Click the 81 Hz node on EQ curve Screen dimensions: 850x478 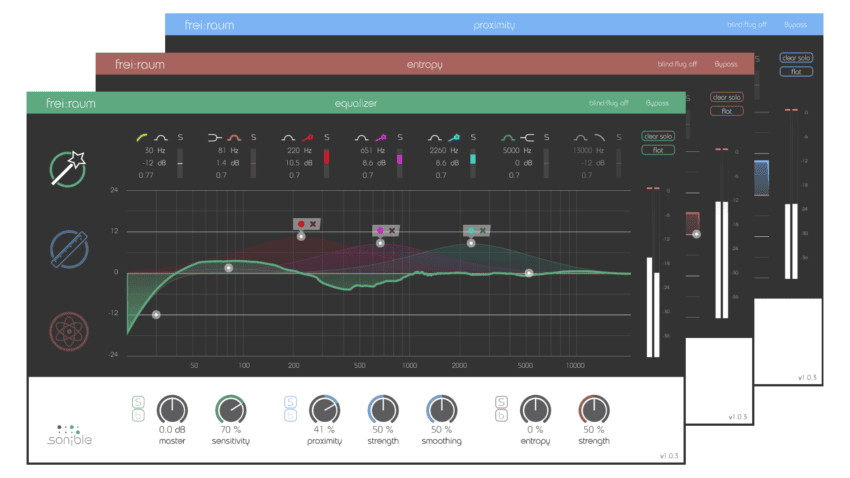coord(229,268)
